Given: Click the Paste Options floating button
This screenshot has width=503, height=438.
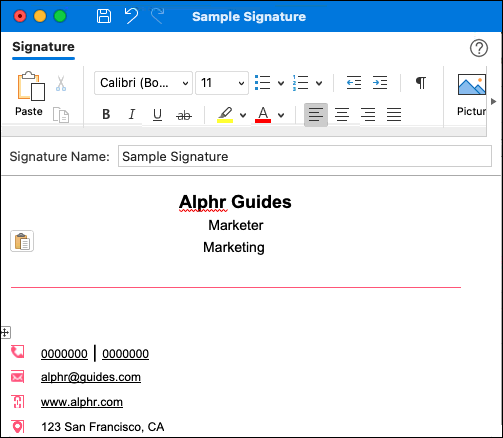Looking at the screenshot, I should point(22,241).
